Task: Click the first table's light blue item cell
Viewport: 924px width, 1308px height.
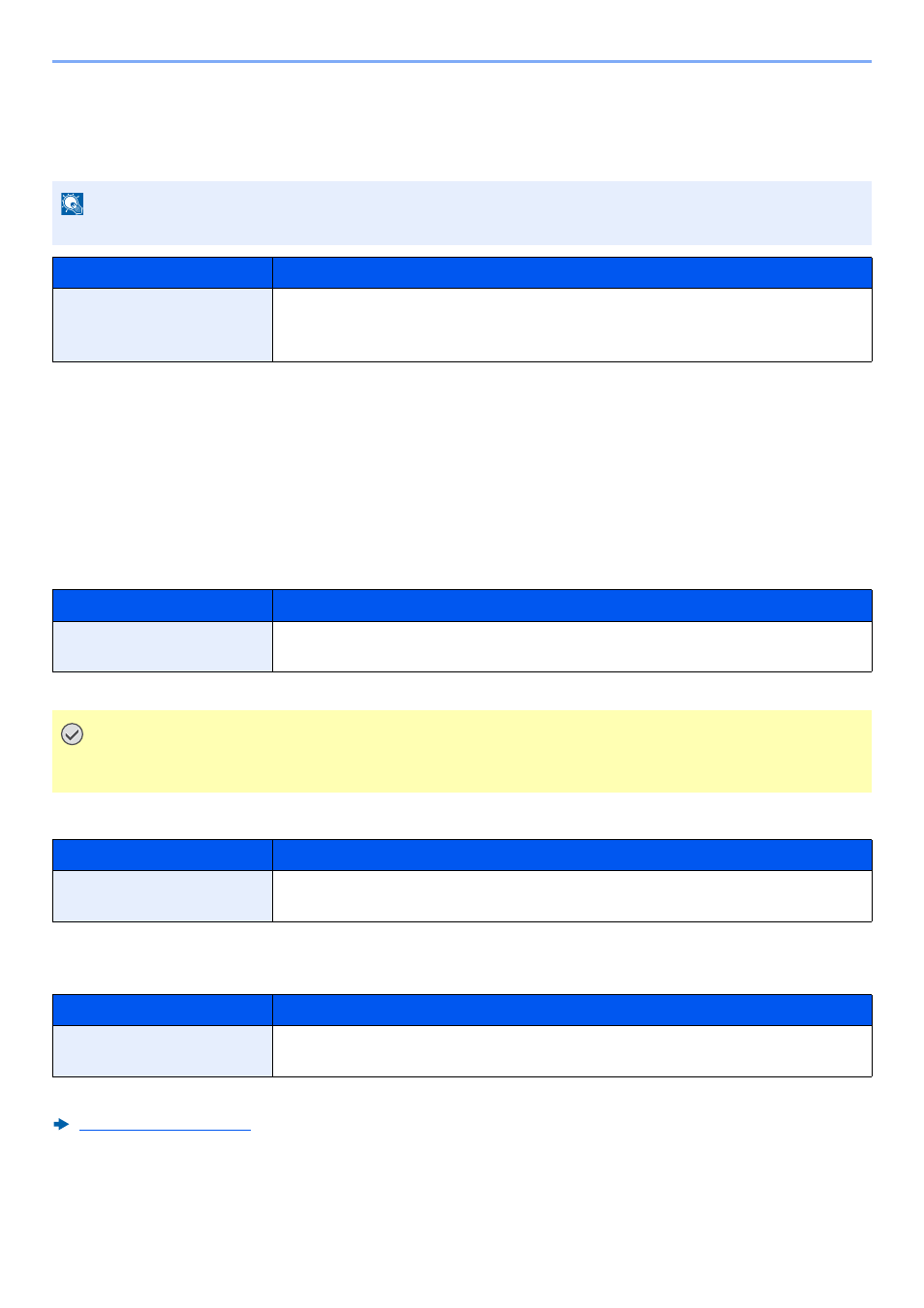Action: (163, 325)
